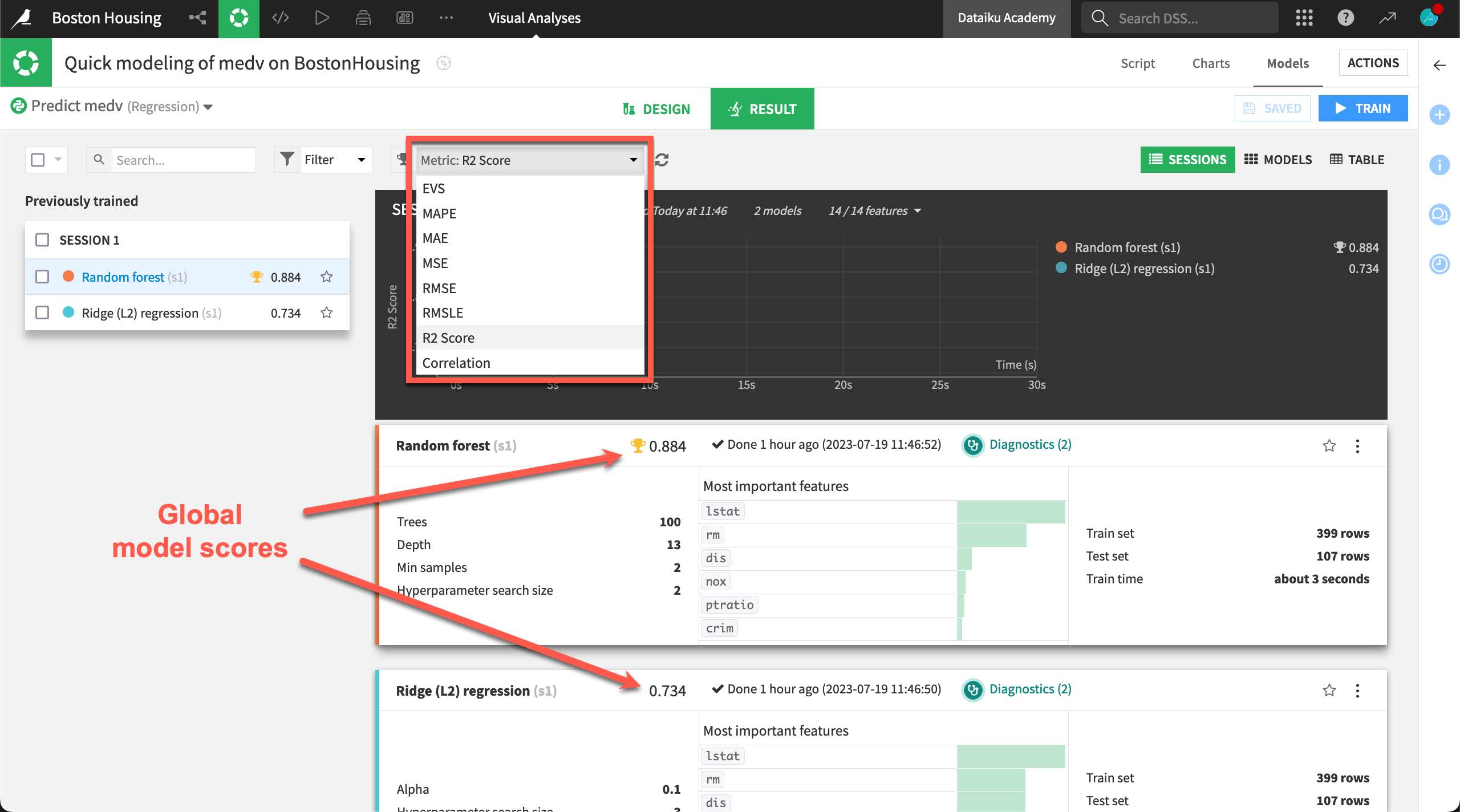Image resolution: width=1460 pixels, height=812 pixels.
Task: Check the Random forest model checkbox
Action: [x=42, y=277]
